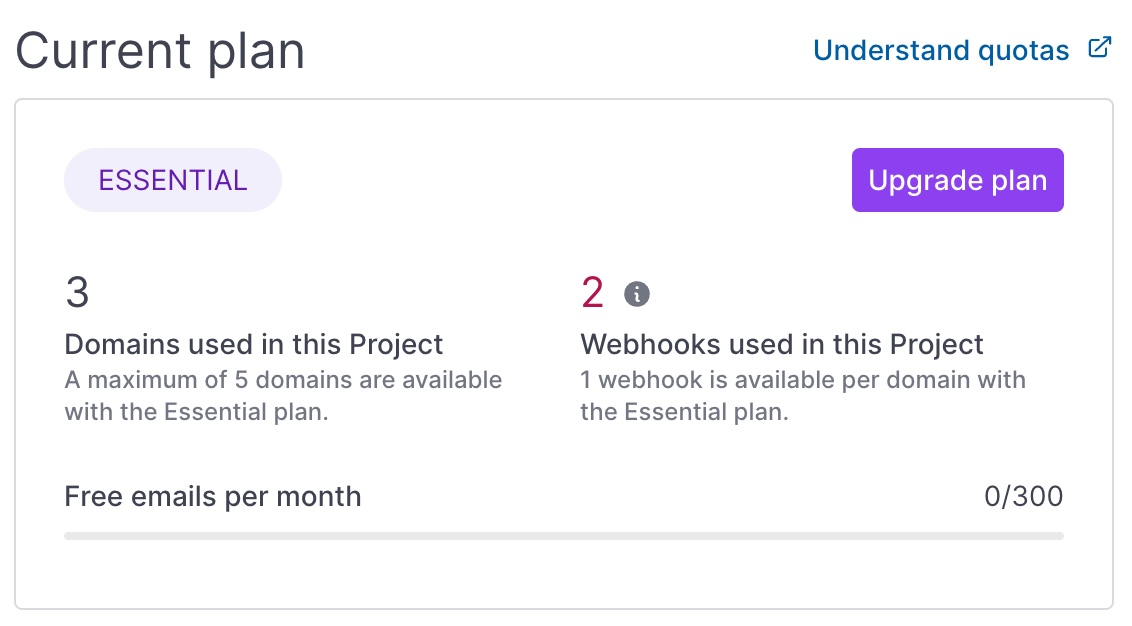The width and height of the screenshot is (1132, 626).
Task: Click the domains used count showing 3
Action: tap(78, 292)
